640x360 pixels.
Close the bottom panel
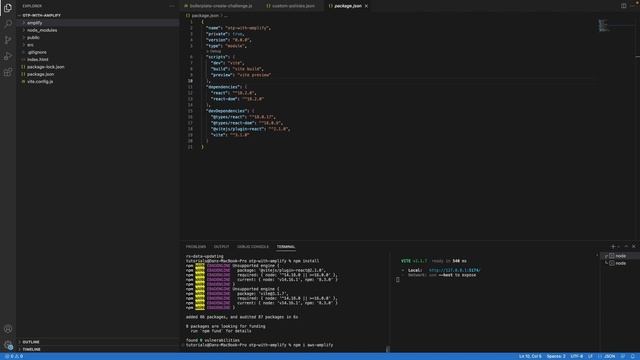point(633,247)
